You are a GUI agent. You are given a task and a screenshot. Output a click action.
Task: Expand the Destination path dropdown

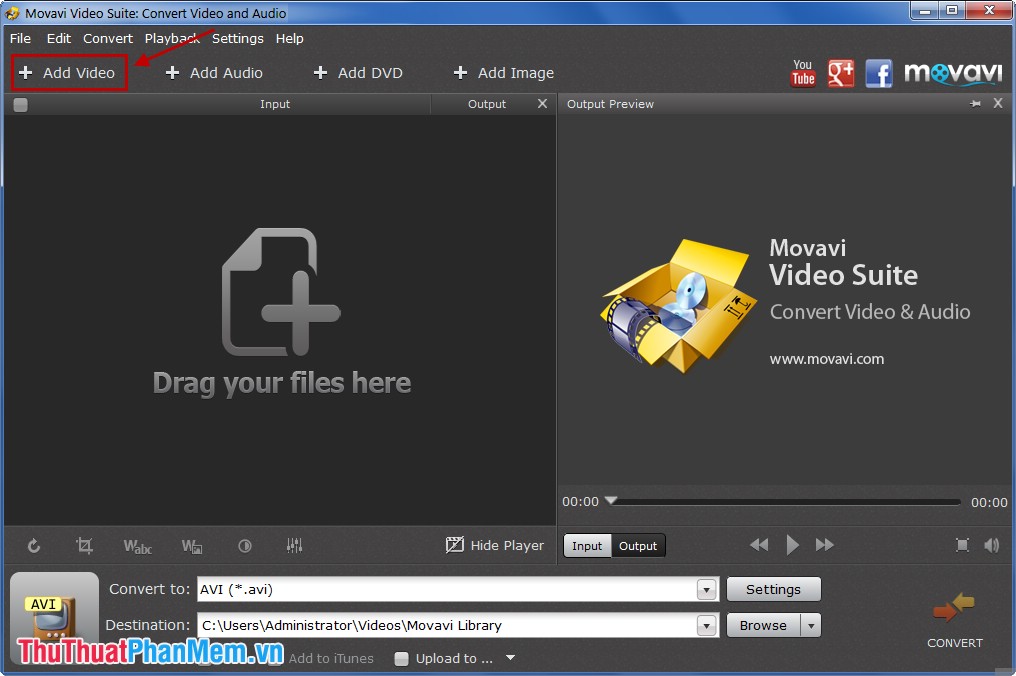[707, 625]
